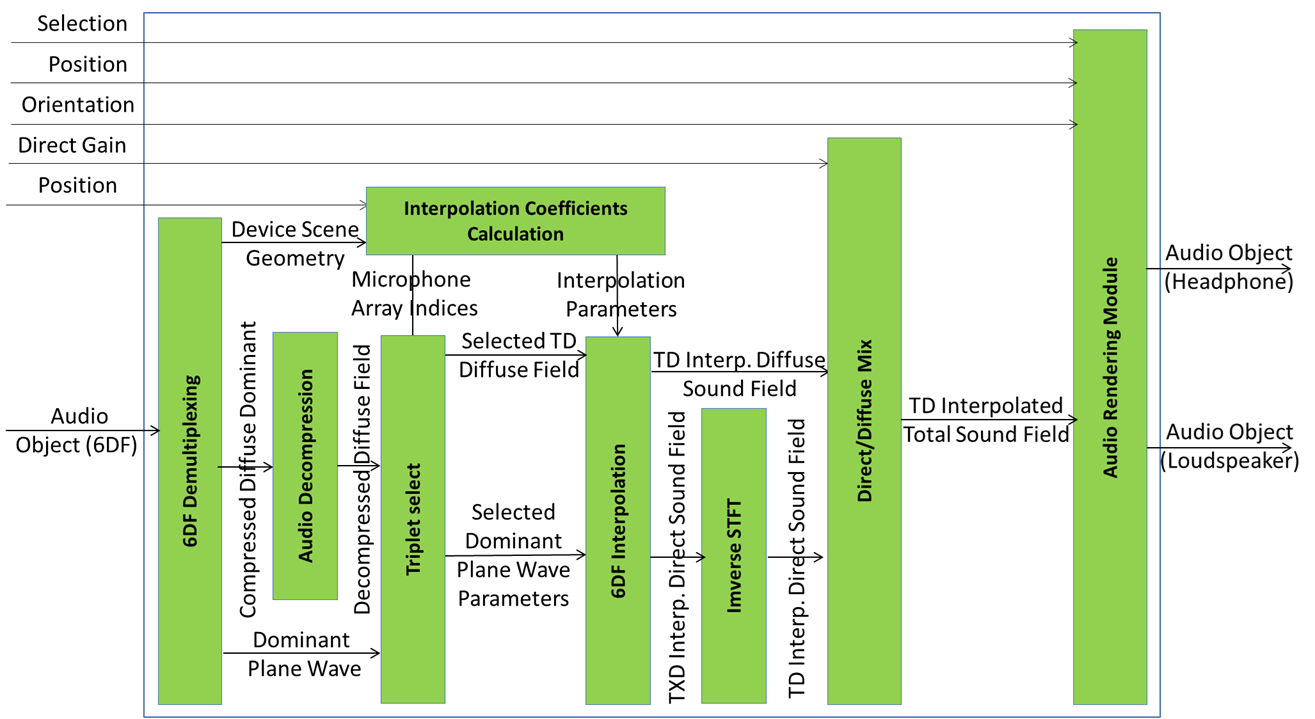Select the Selected TD Diffuse Field label
Image resolution: width=1315 pixels, height=719 pixels.
(x=519, y=355)
